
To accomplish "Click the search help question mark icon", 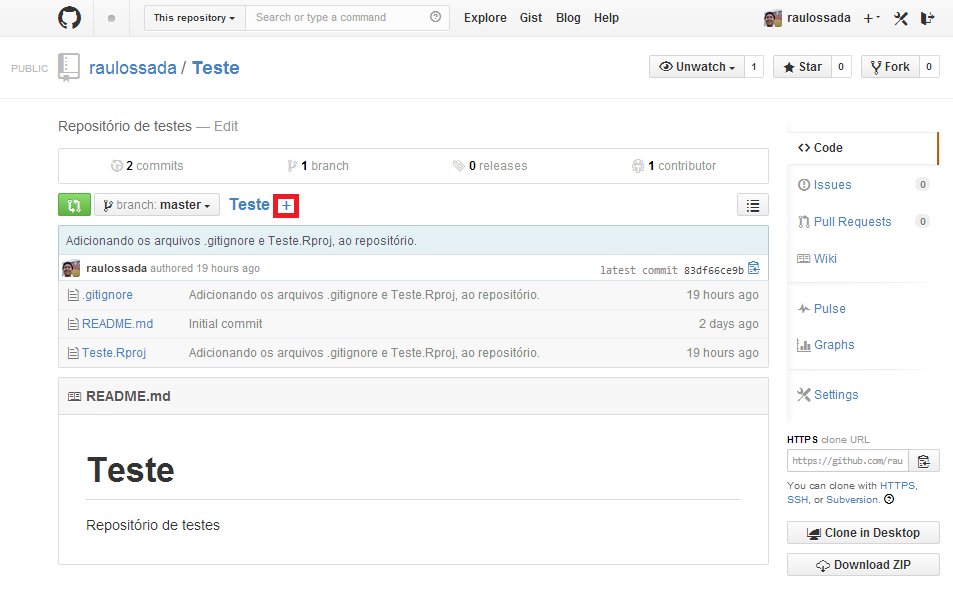I will click(x=435, y=17).
